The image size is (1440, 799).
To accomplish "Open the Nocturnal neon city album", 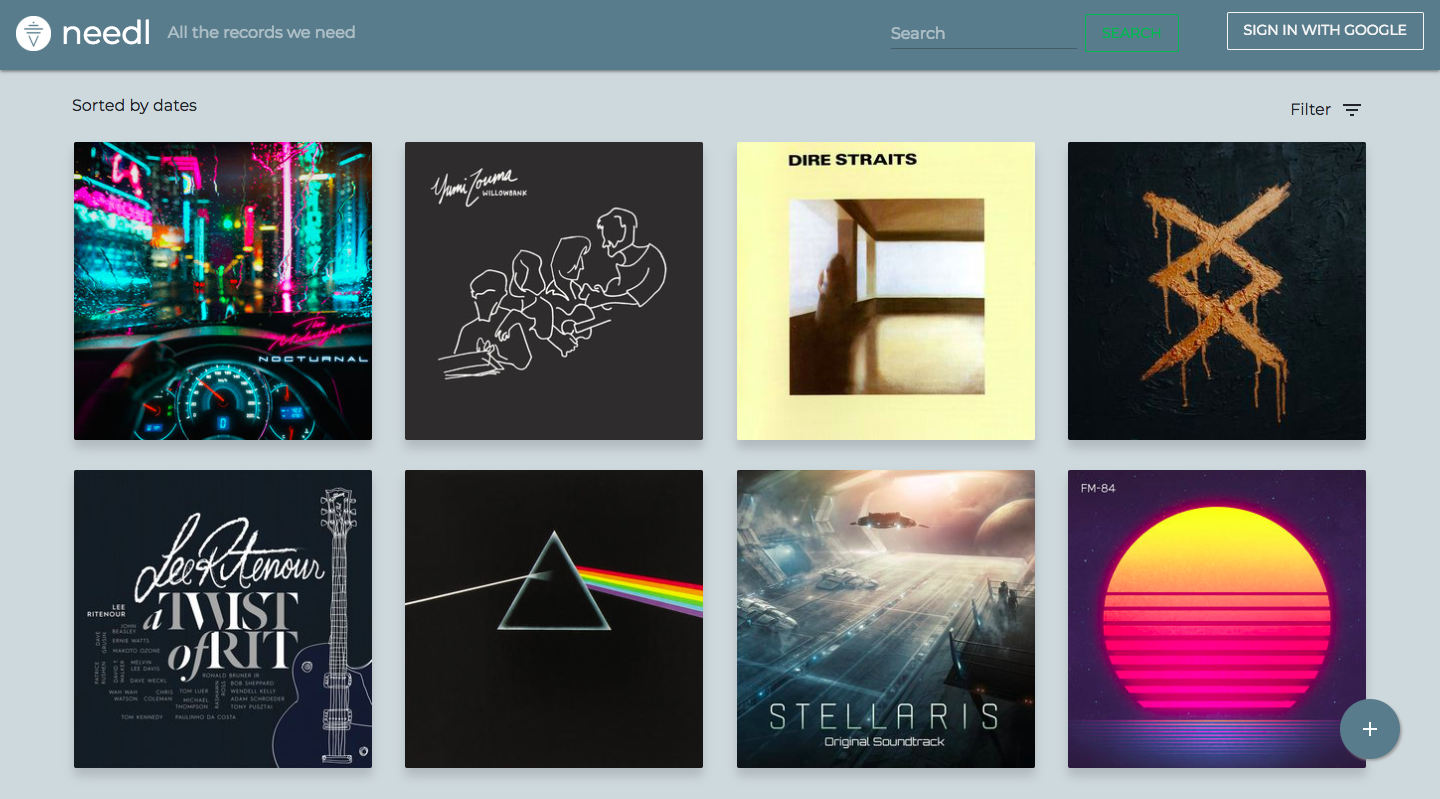I will click(223, 291).
